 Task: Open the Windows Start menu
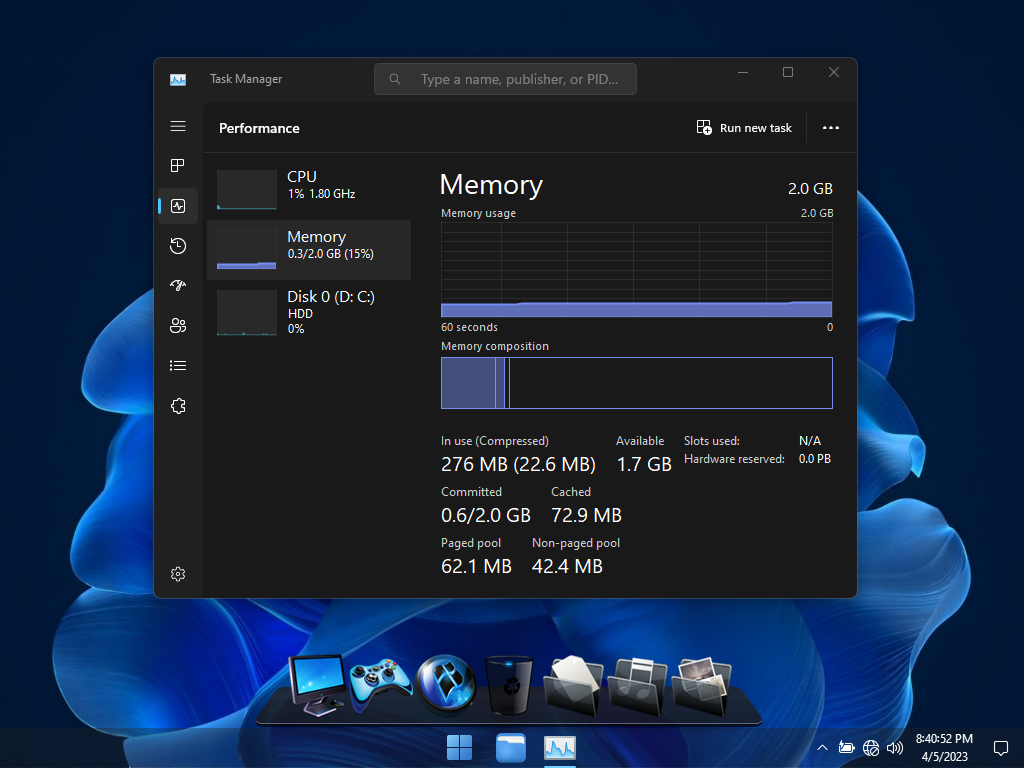pos(459,748)
